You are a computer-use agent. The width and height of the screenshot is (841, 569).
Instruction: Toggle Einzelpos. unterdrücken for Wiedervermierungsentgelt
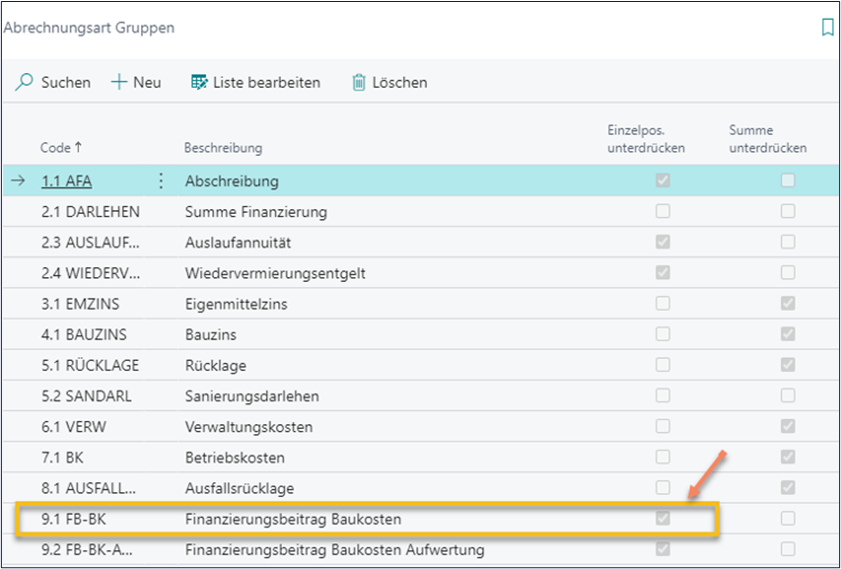point(663,273)
